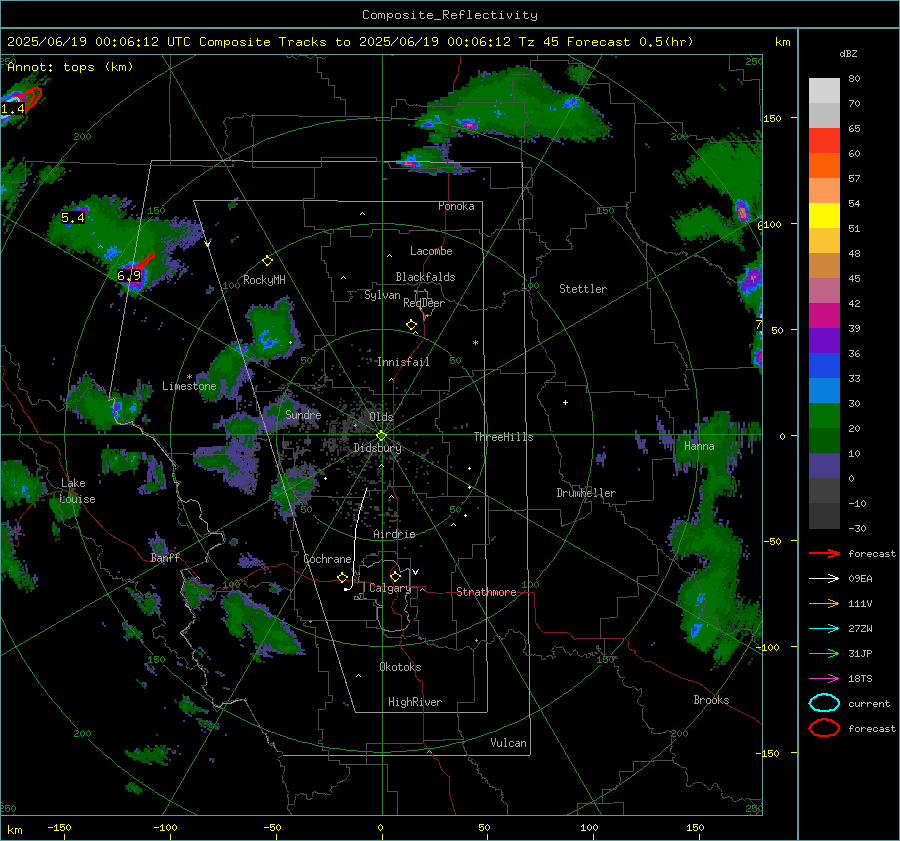900x841 pixels.
Task: Click the ThreeHills label
Action: pyautogui.click(x=503, y=437)
